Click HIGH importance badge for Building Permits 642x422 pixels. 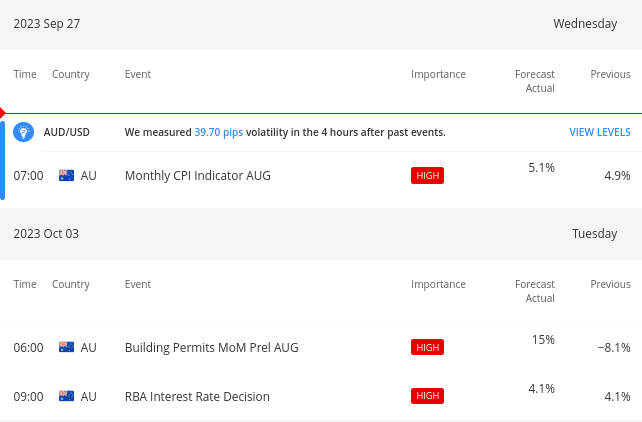click(x=427, y=347)
